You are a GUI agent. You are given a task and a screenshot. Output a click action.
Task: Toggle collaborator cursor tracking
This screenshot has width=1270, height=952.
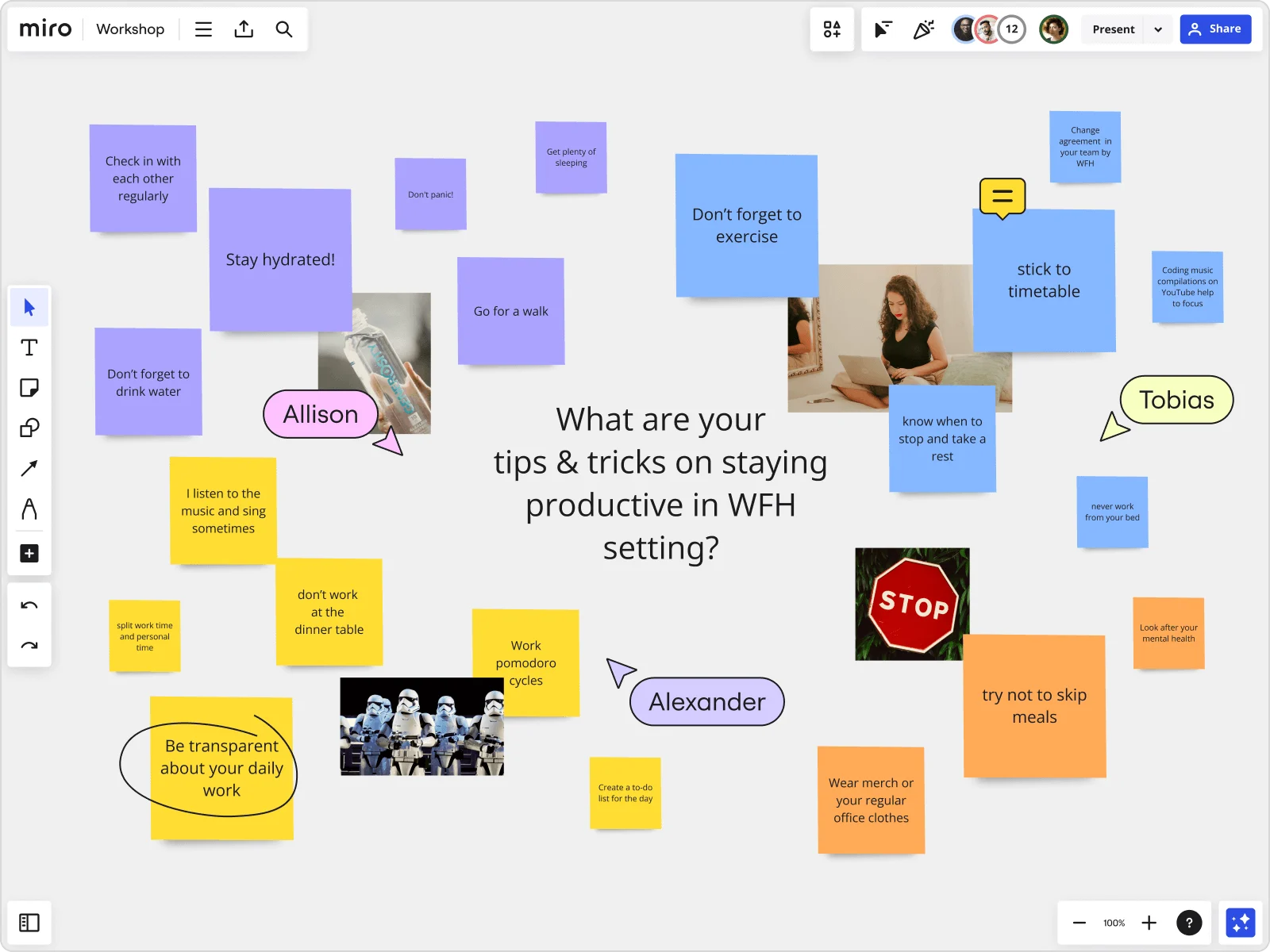(881, 29)
